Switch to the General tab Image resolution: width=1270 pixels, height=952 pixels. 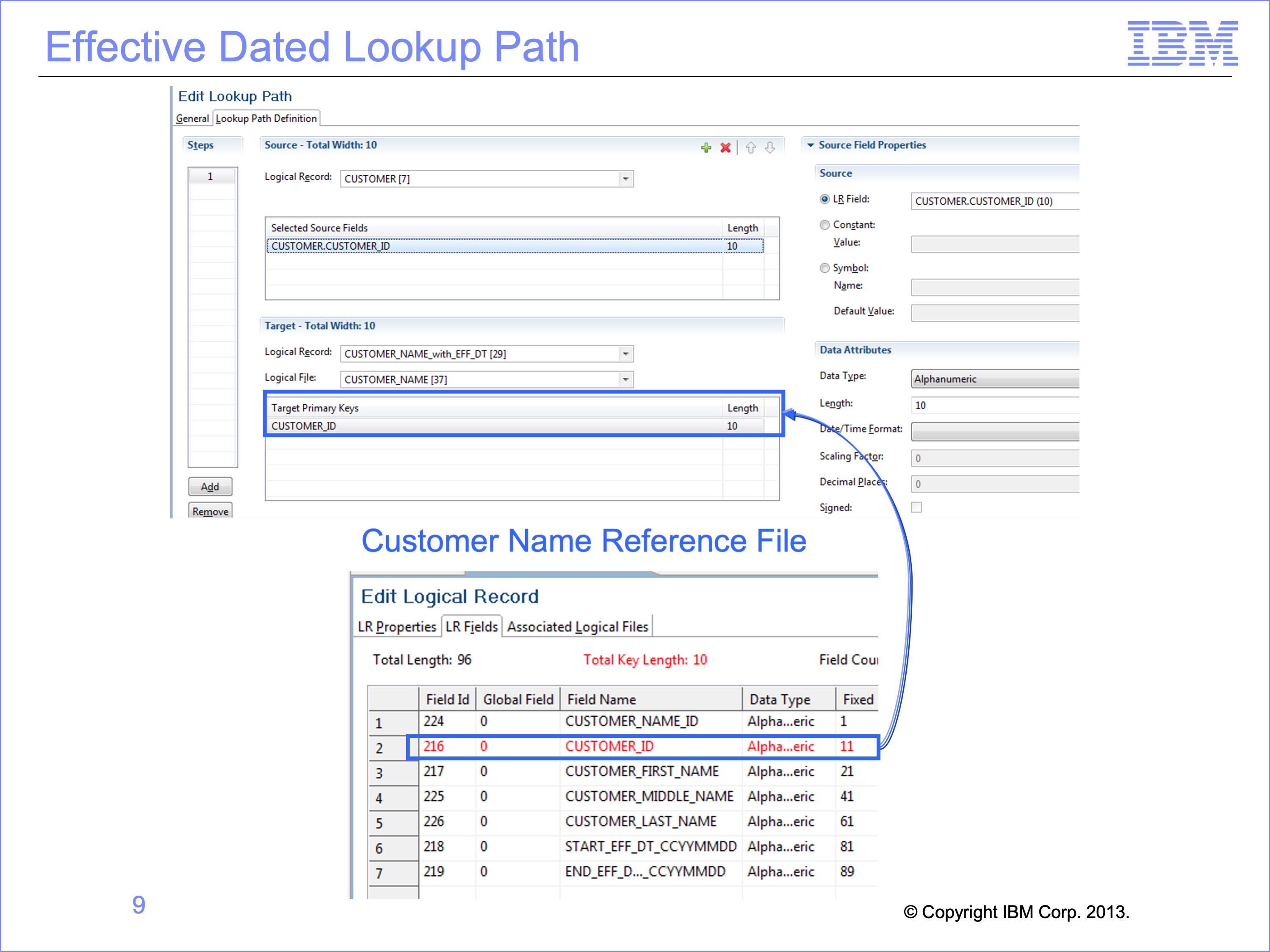click(x=192, y=118)
